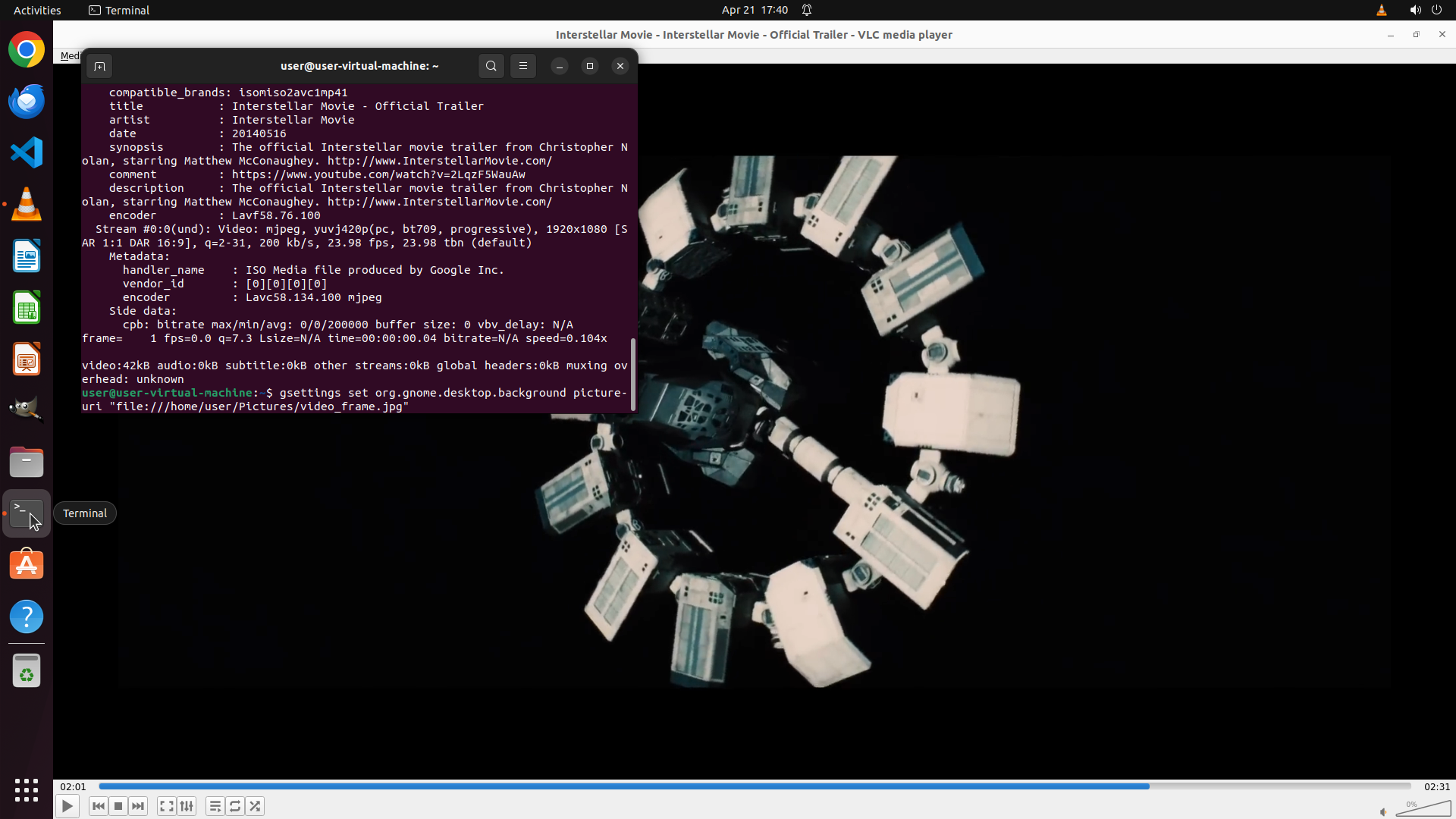Open extended settings equalizer icon
This screenshot has height=819, width=1456.
[x=187, y=806]
